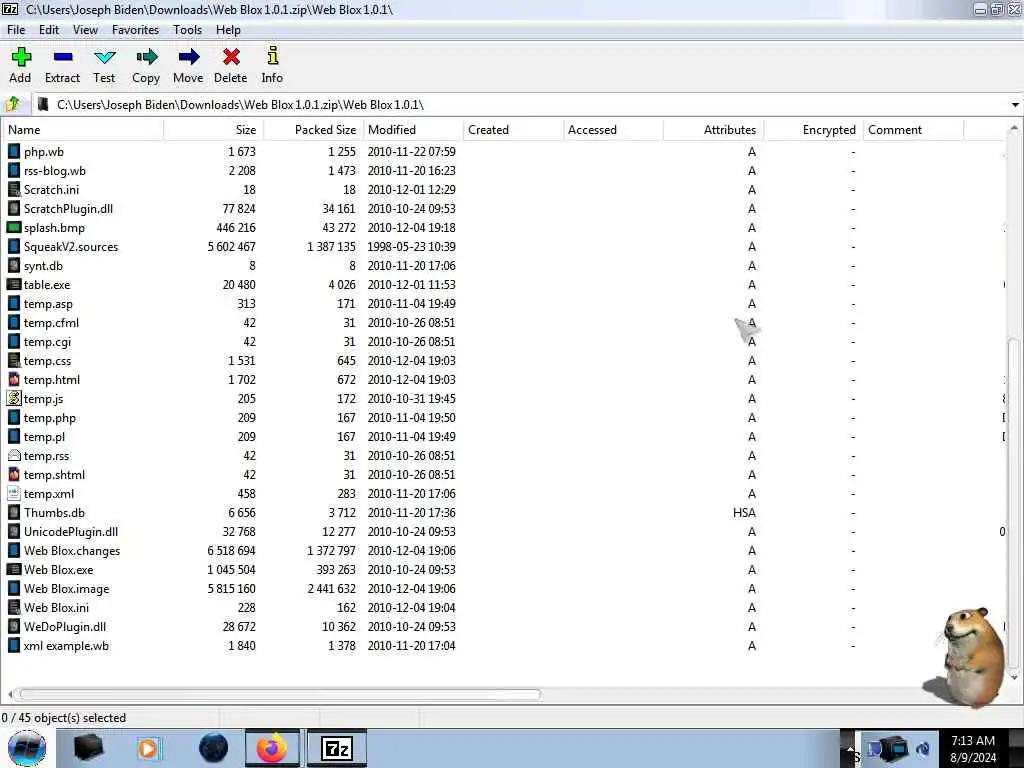The image size is (1024, 768).
Task: Select the temp.php file name
Action: (50, 418)
